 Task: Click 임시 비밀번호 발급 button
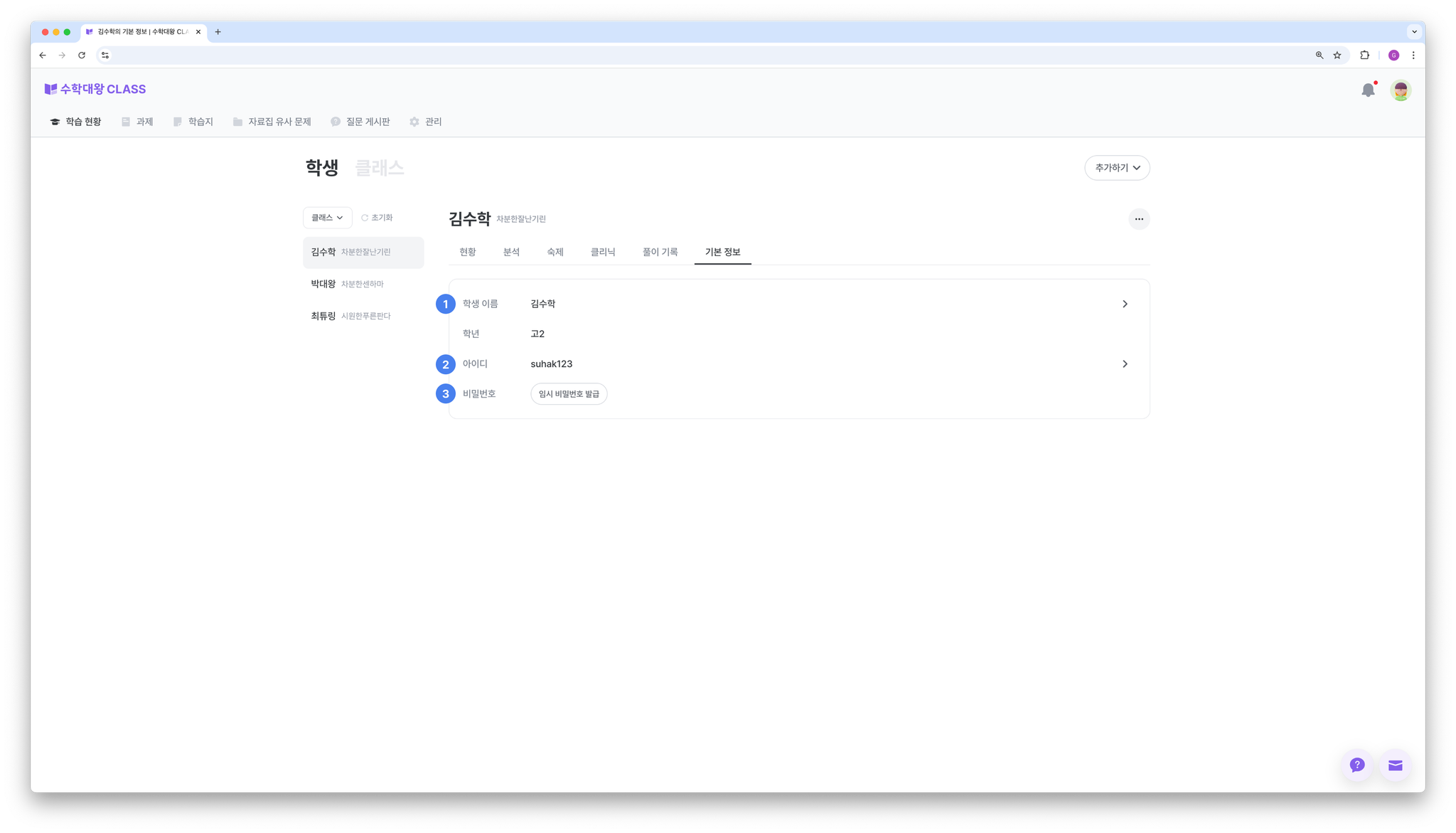point(569,394)
